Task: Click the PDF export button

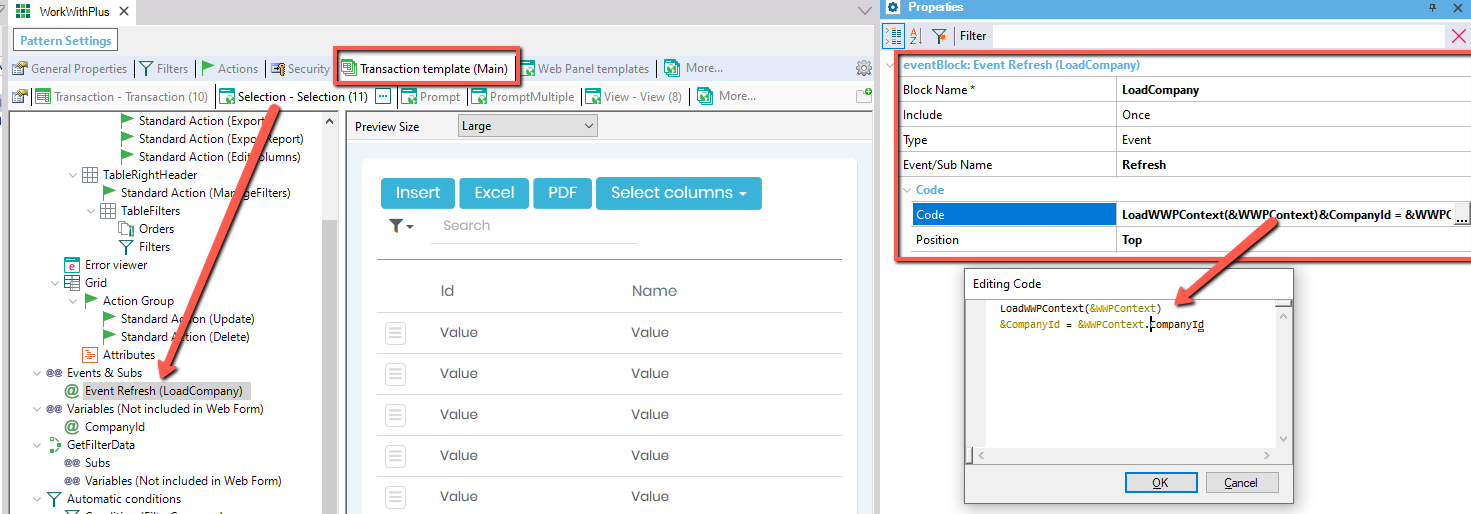Action: [x=563, y=193]
